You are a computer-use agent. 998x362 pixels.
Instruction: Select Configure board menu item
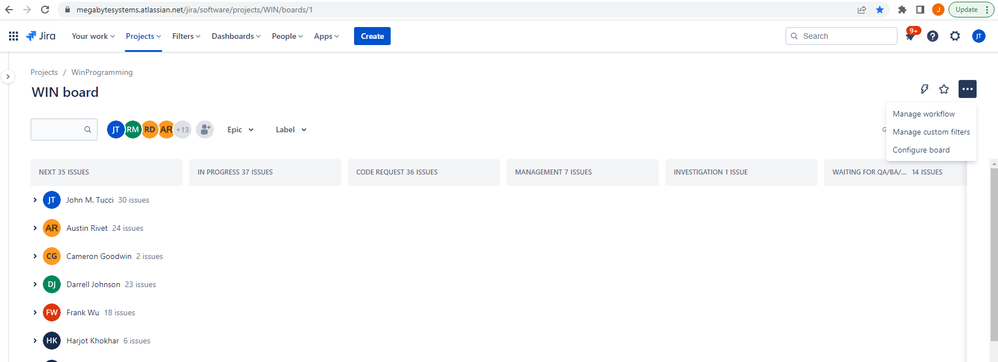click(931, 150)
